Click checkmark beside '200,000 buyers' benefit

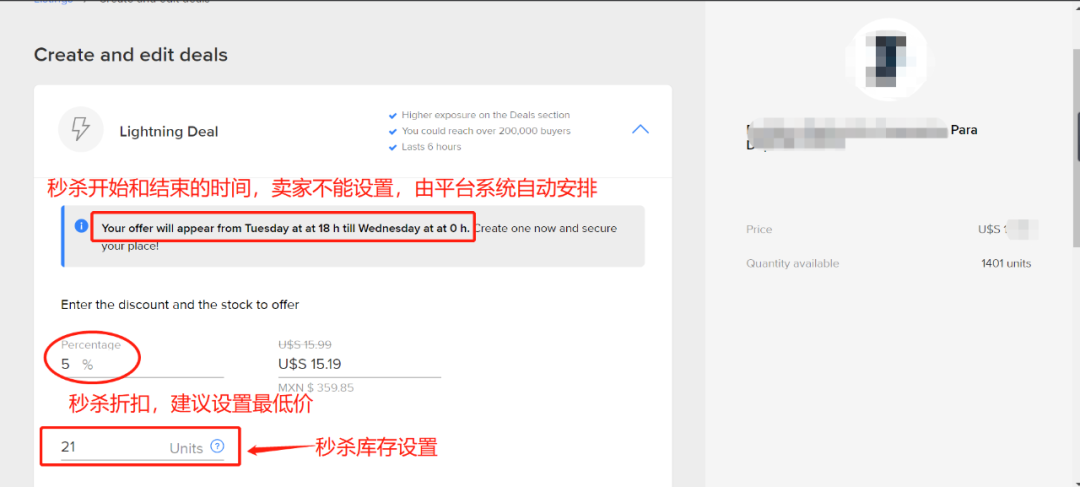click(393, 132)
